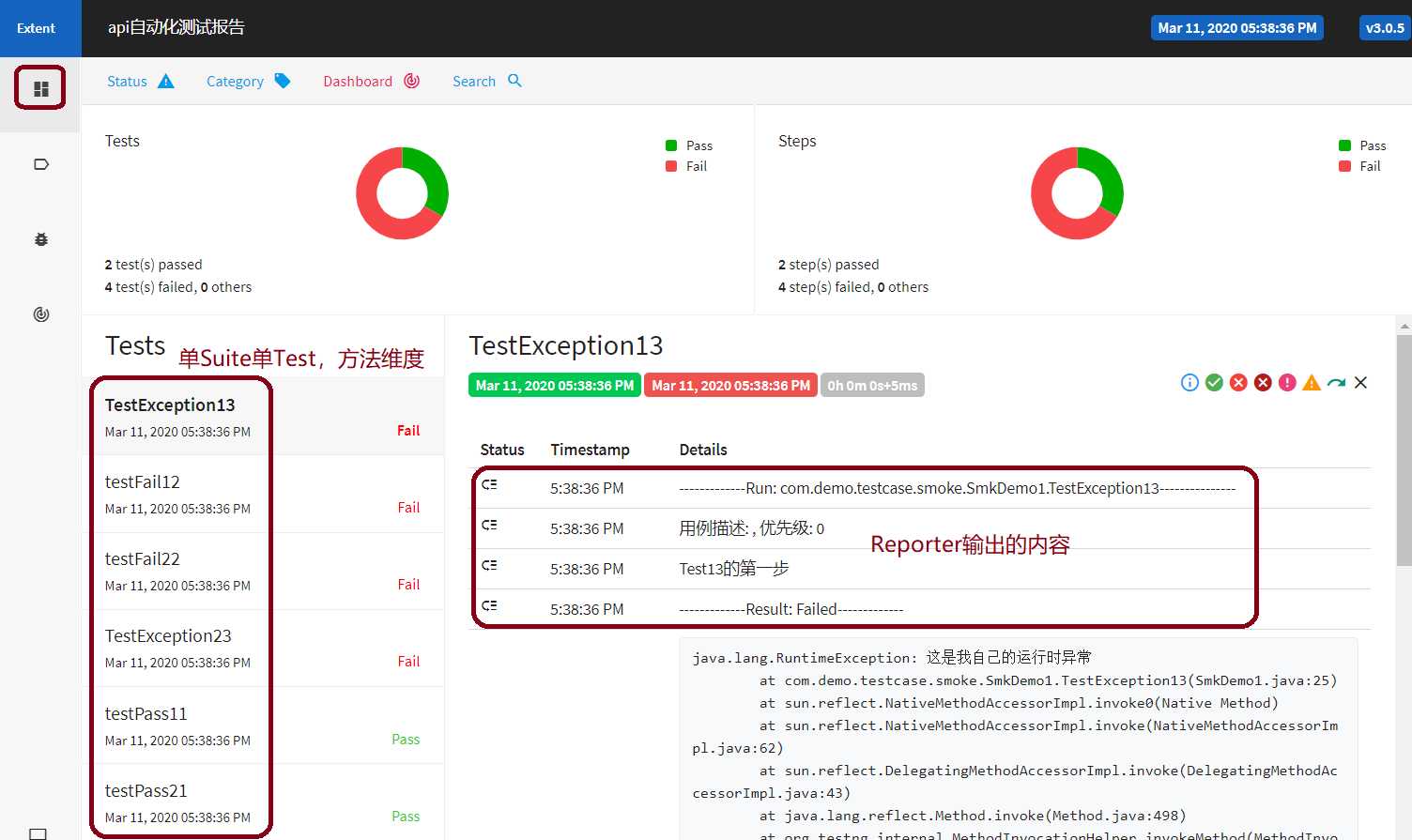This screenshot has width=1412, height=840.
Task: Click the scrollbar up arrow
Action: pyautogui.click(x=1404, y=327)
